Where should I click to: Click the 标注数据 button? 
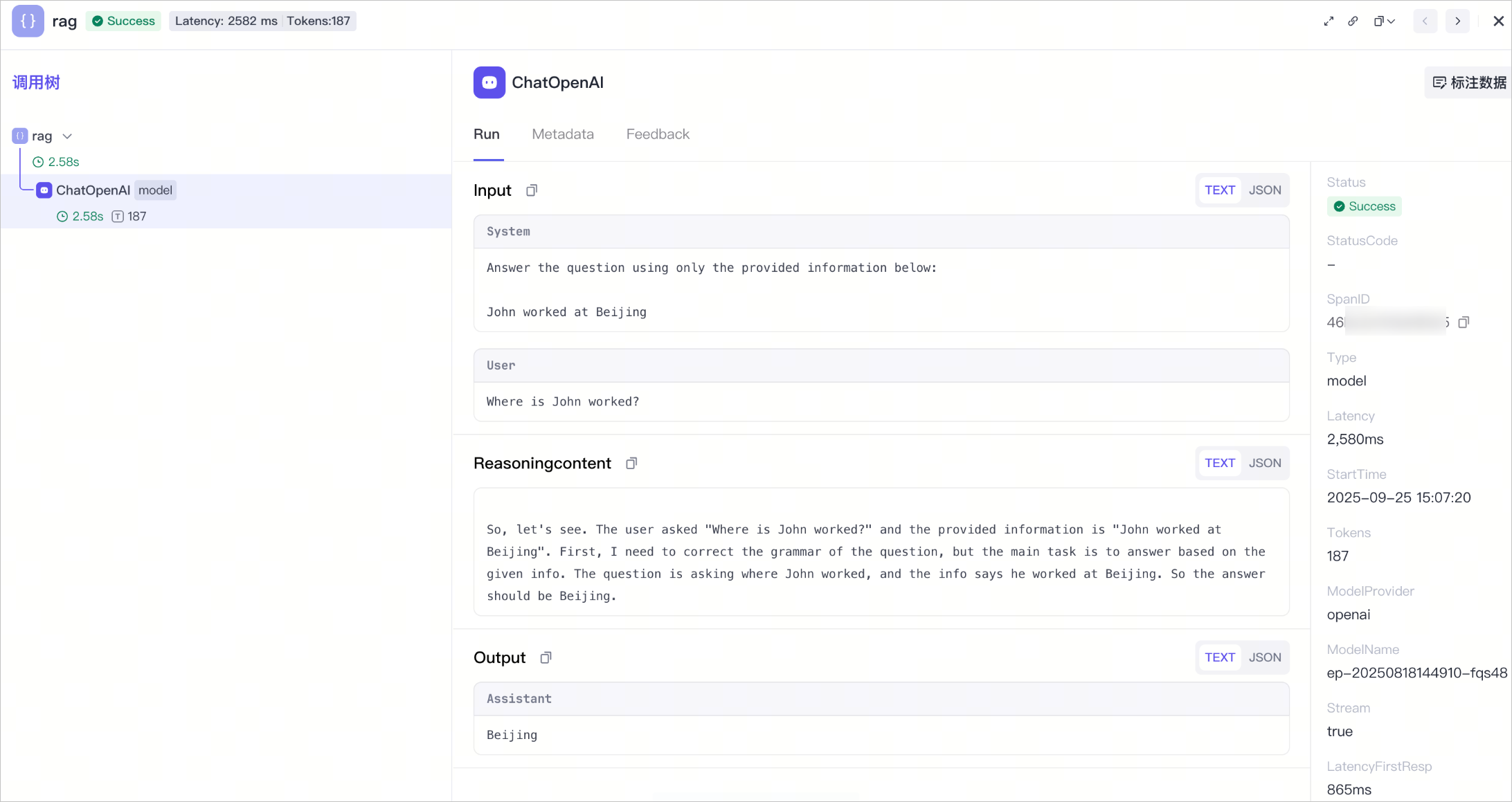(1468, 83)
